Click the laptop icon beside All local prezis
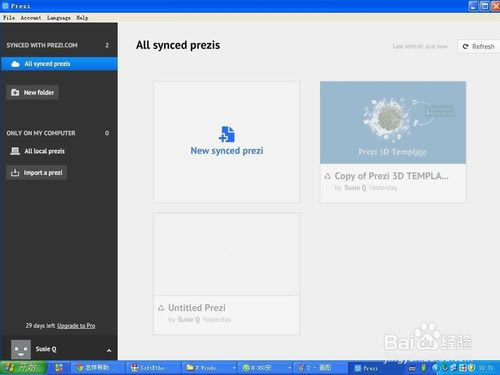Image resolution: width=500 pixels, height=375 pixels. pyautogui.click(x=15, y=151)
